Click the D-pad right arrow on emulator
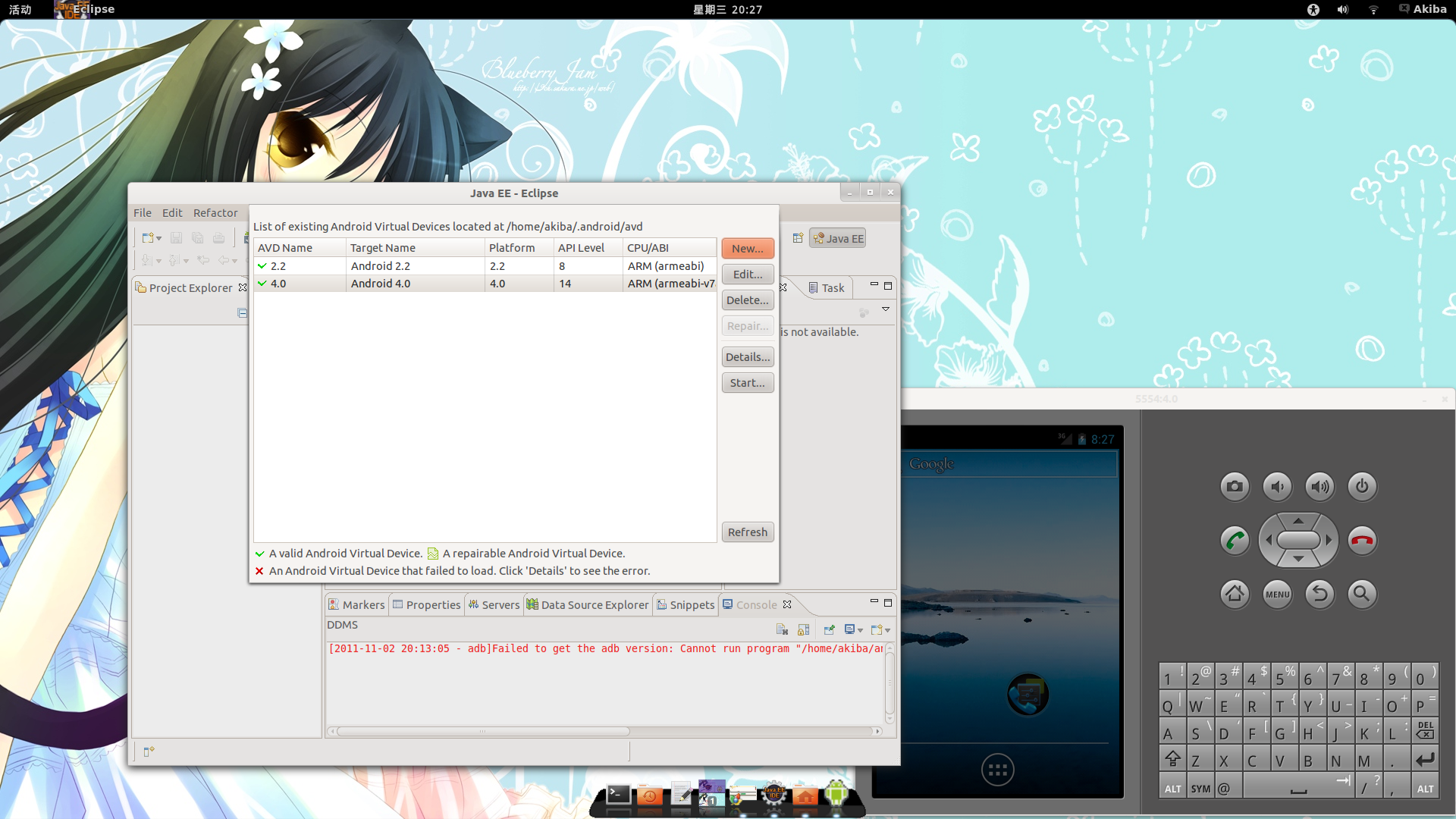Screen dimensions: 1456x819 tap(1329, 541)
